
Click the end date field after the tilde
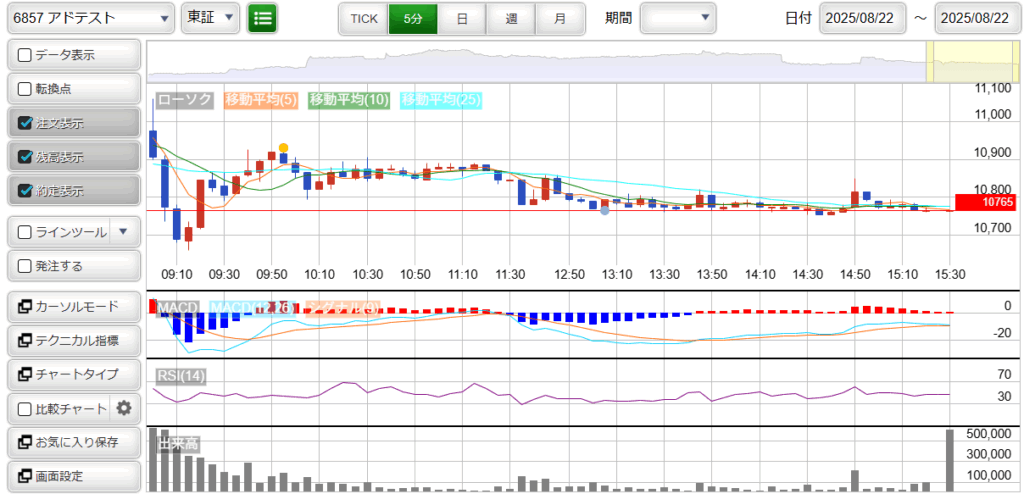[977, 18]
